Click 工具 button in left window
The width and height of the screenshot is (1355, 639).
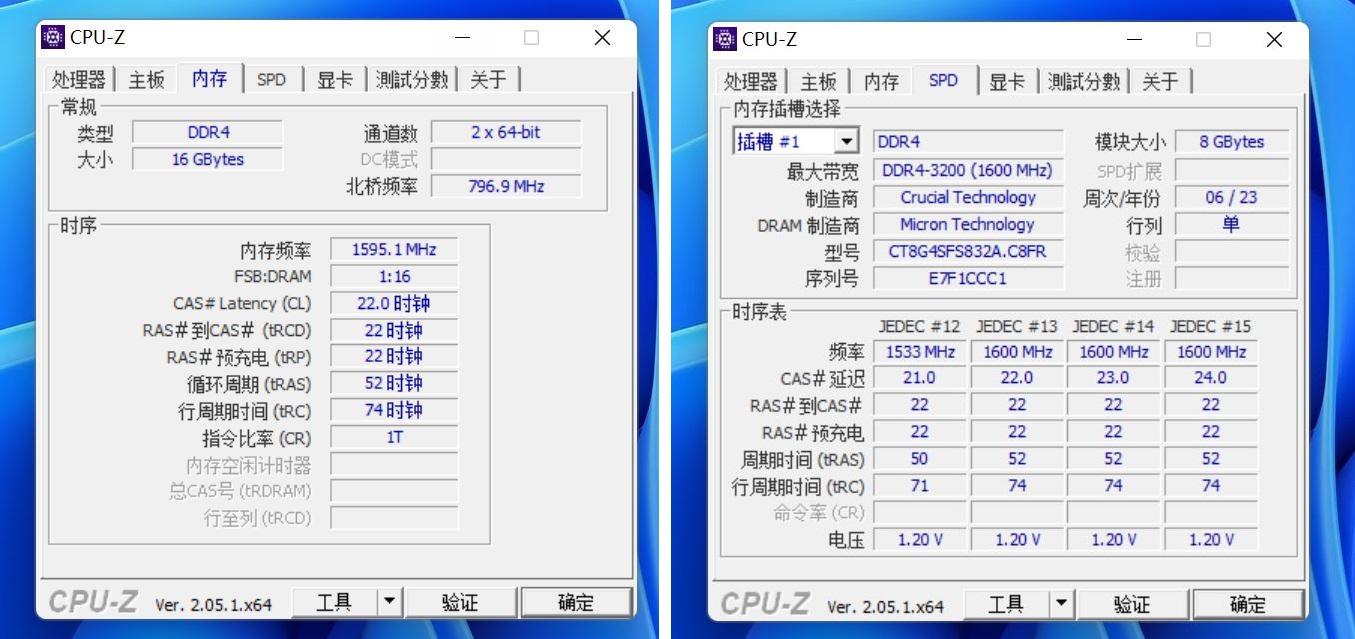pyautogui.click(x=334, y=602)
